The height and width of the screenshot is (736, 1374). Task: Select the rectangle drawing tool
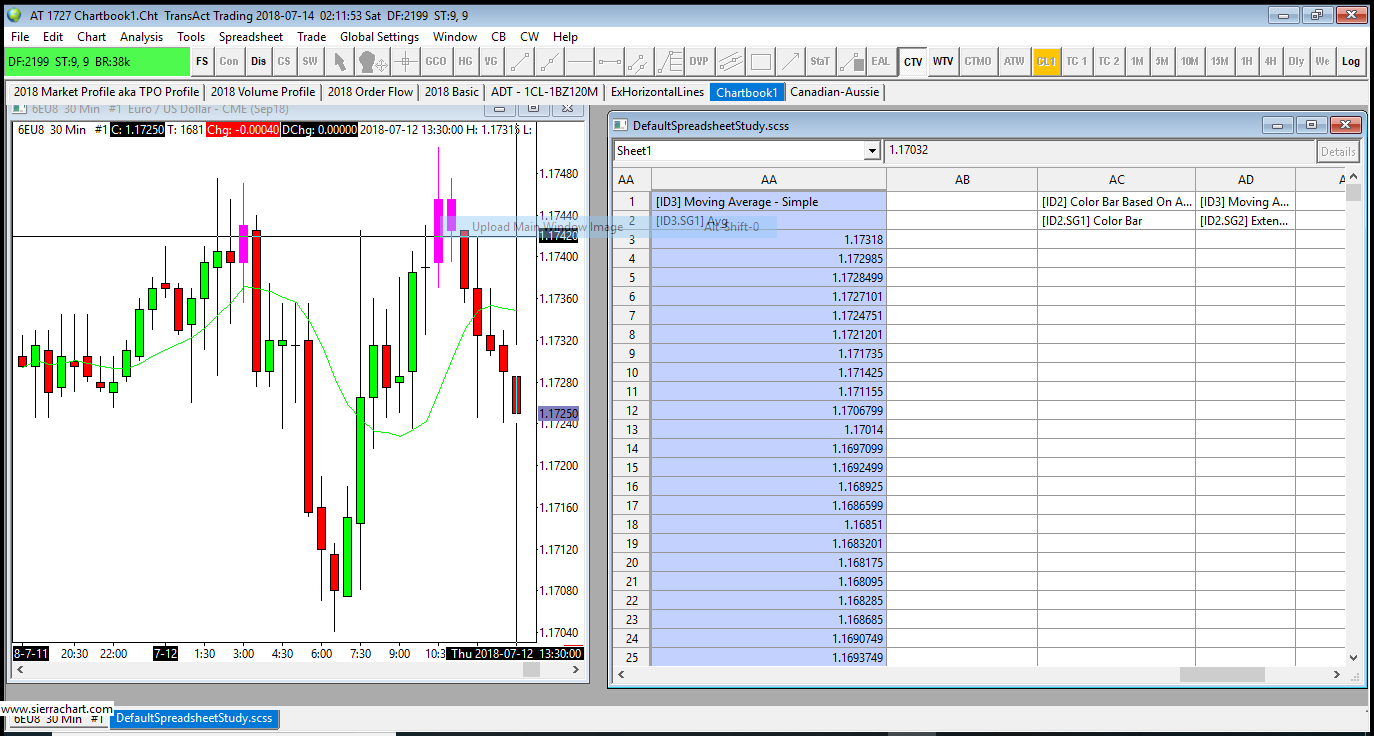(x=761, y=61)
